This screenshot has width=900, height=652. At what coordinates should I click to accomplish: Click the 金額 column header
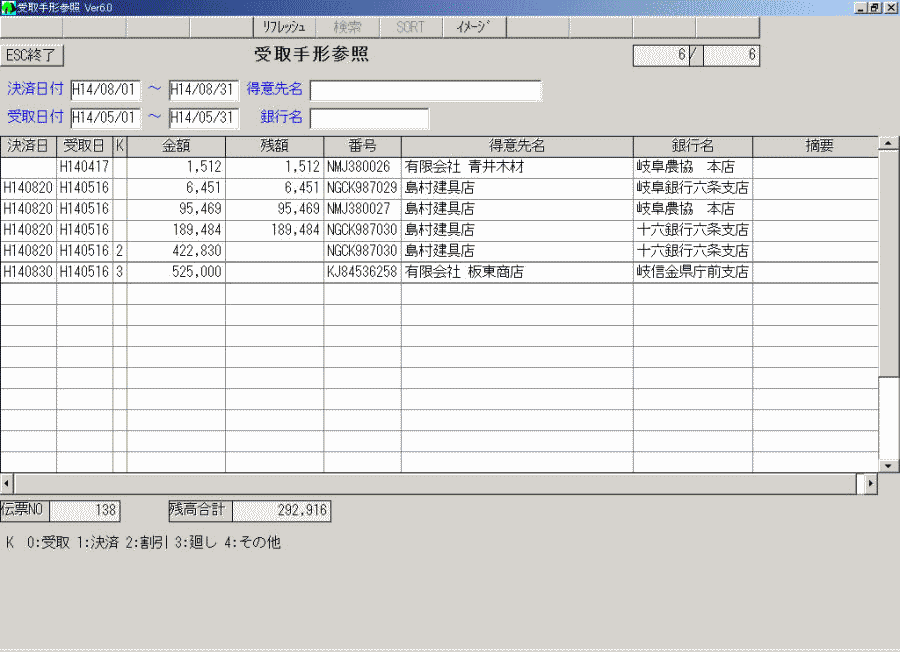pyautogui.click(x=176, y=146)
